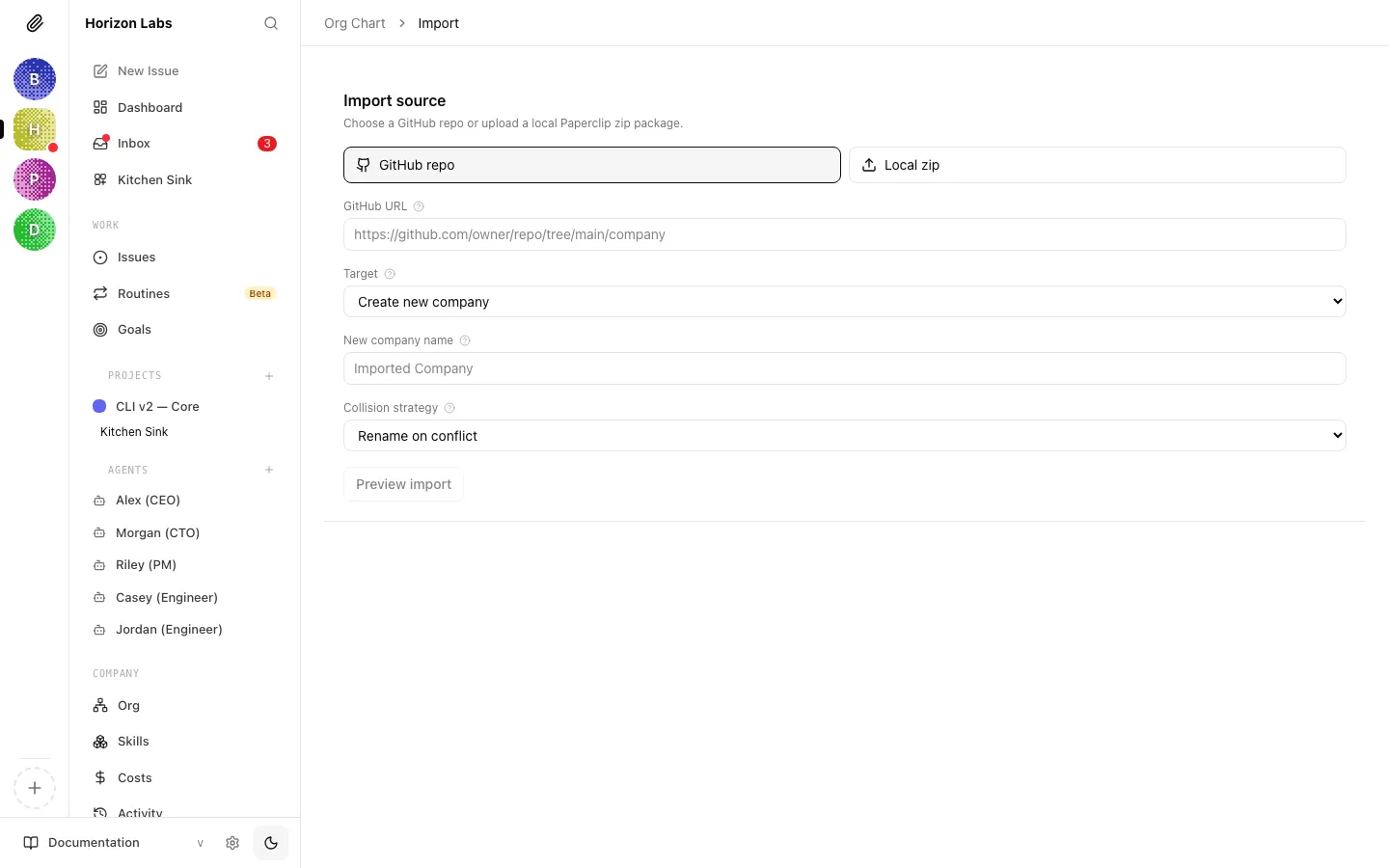
Task: Open the Dashboard page
Action: coord(184,107)
